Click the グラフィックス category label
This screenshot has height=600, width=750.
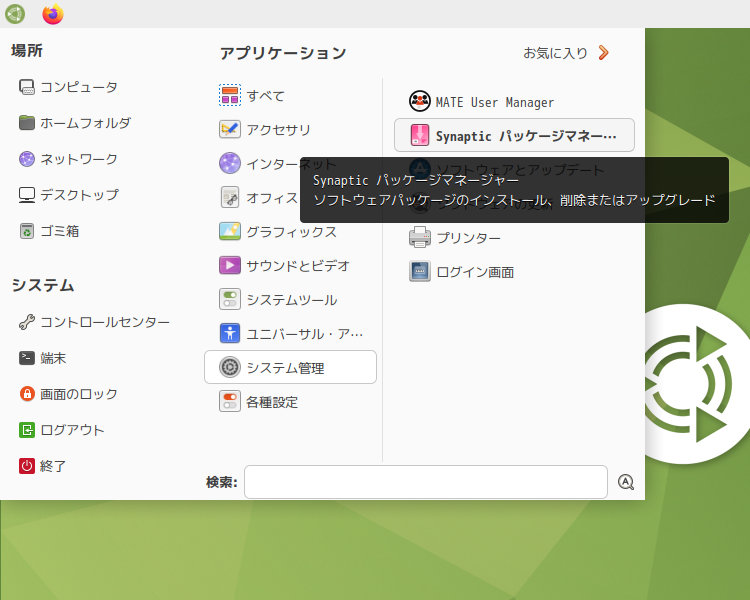292,232
